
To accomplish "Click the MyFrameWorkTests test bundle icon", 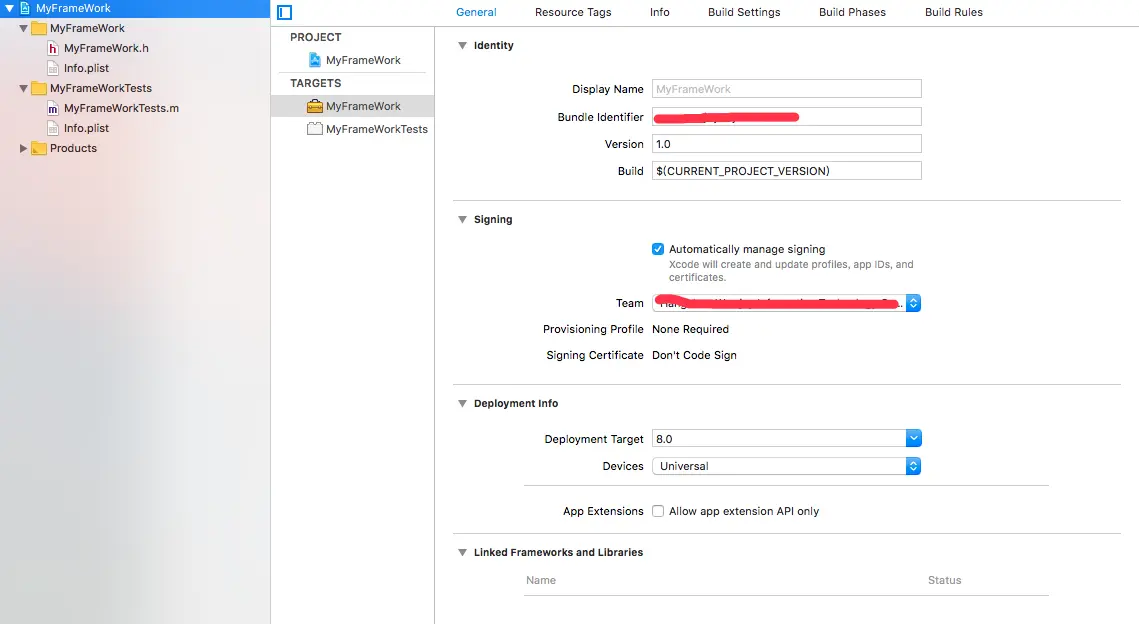I will pos(315,129).
